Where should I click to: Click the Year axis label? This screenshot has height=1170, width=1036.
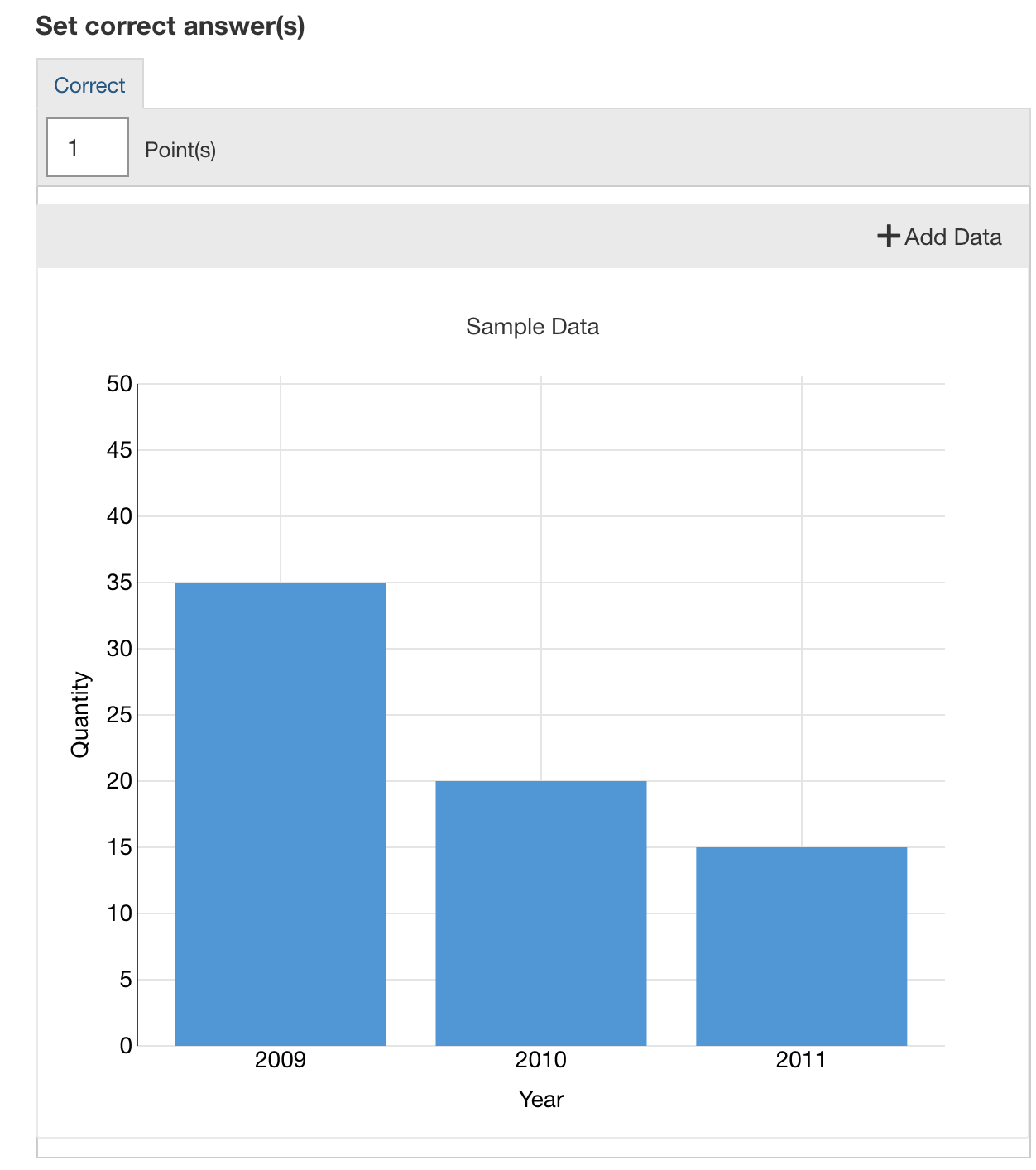[x=540, y=1100]
